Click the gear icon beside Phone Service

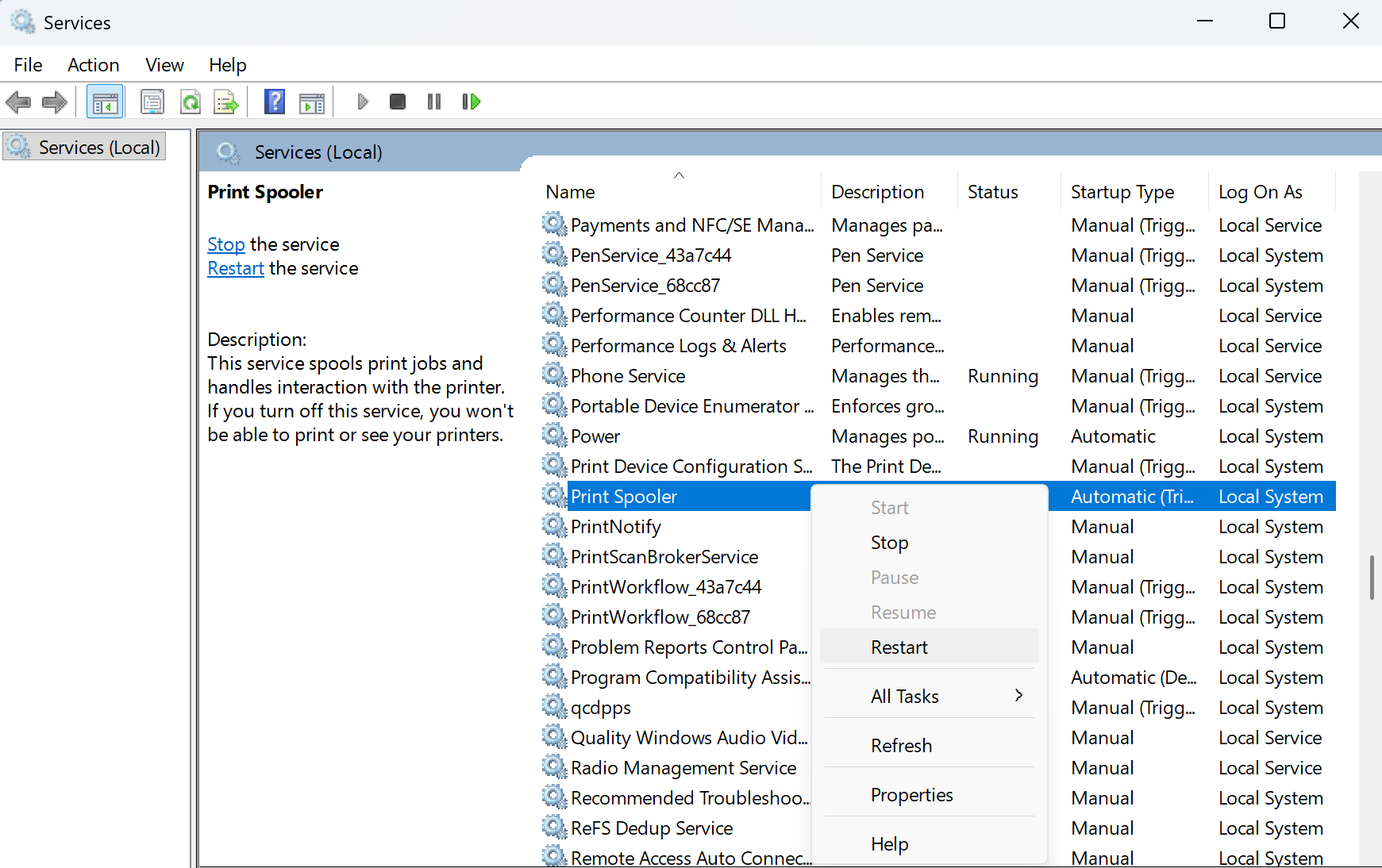(554, 374)
